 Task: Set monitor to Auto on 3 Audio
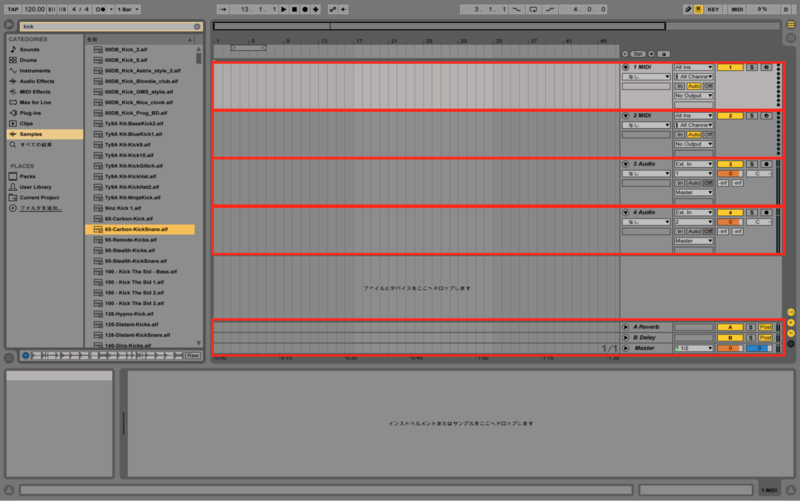click(x=693, y=183)
